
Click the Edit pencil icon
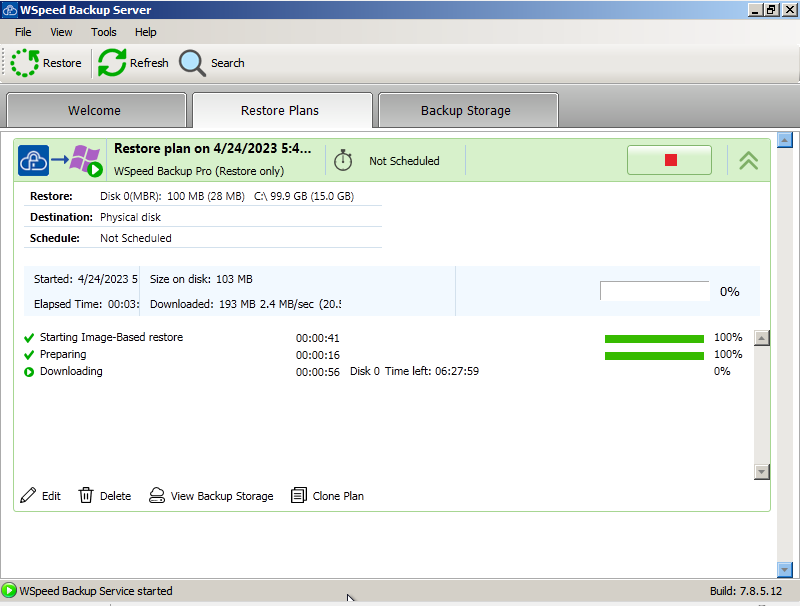tap(28, 495)
